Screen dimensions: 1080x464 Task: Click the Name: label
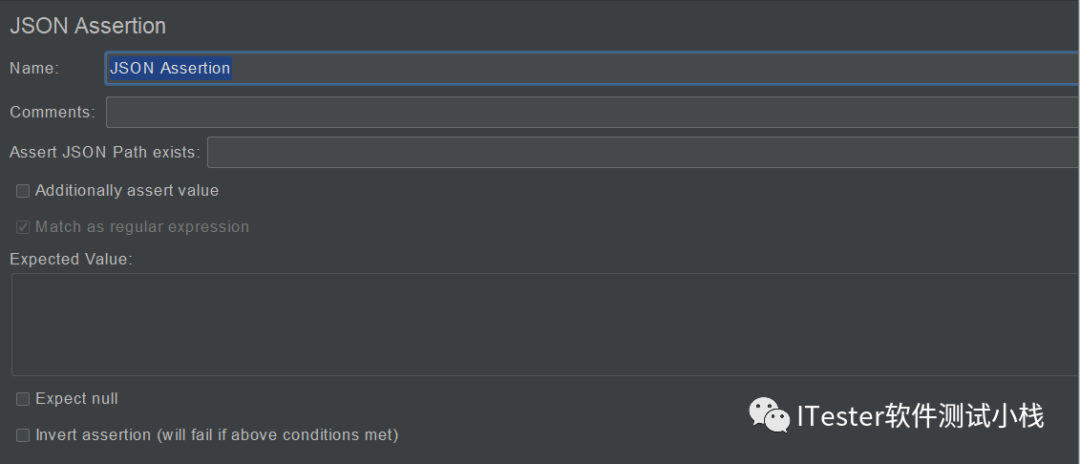pyautogui.click(x=34, y=68)
